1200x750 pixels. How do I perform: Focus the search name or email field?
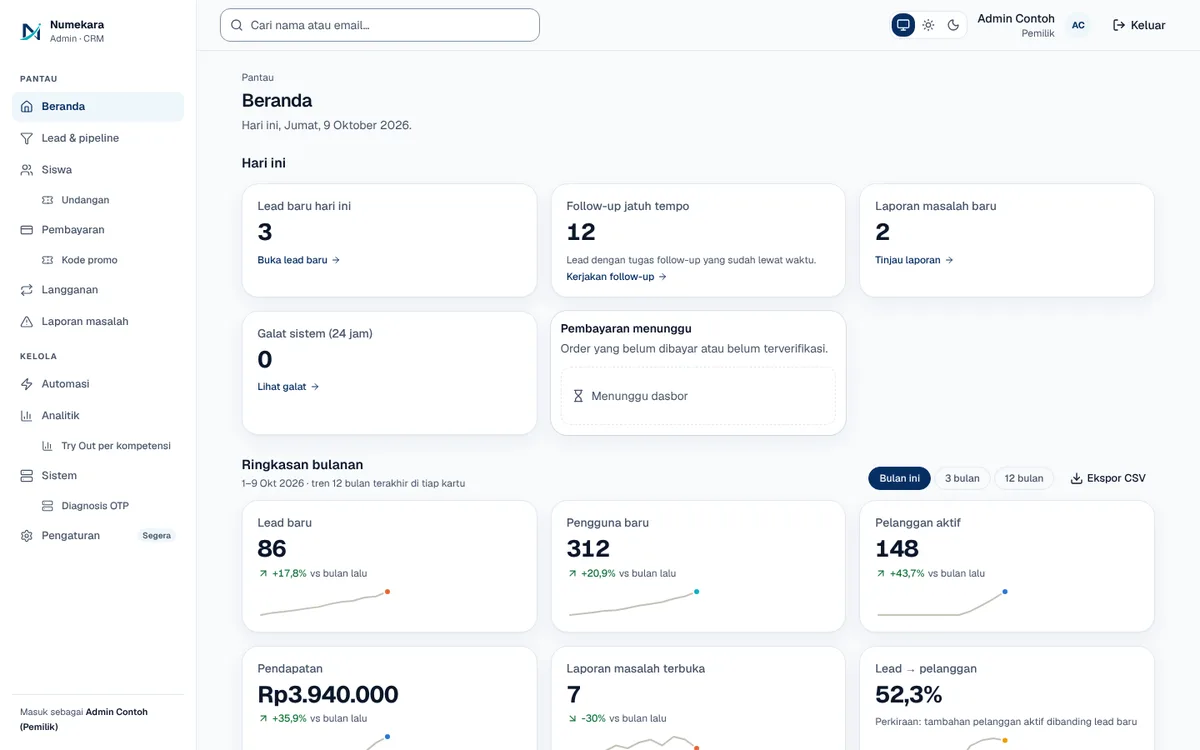click(380, 25)
